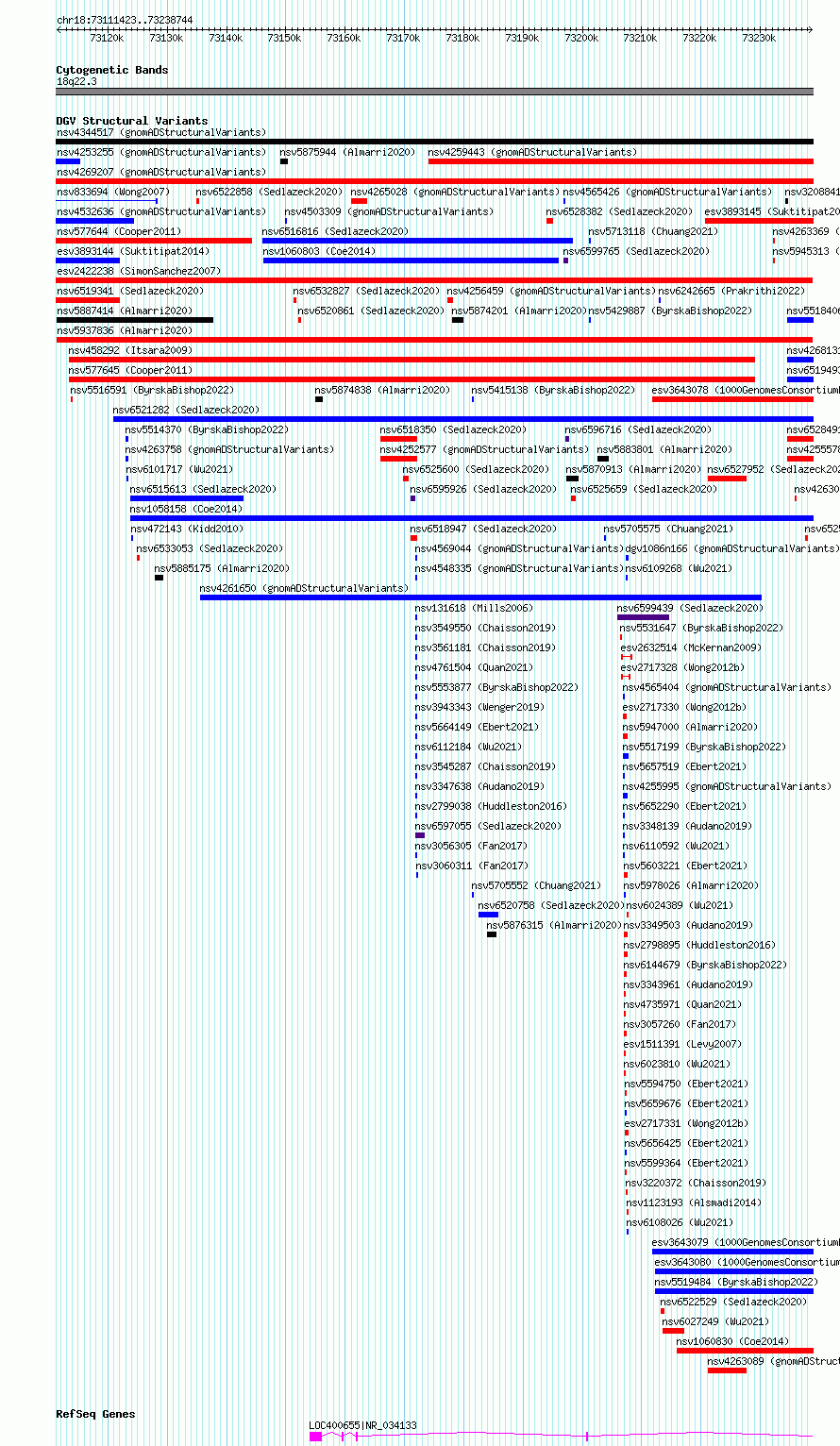Select nsv131618 (Mills2006) variant
840x1446 pixels.
[474, 608]
